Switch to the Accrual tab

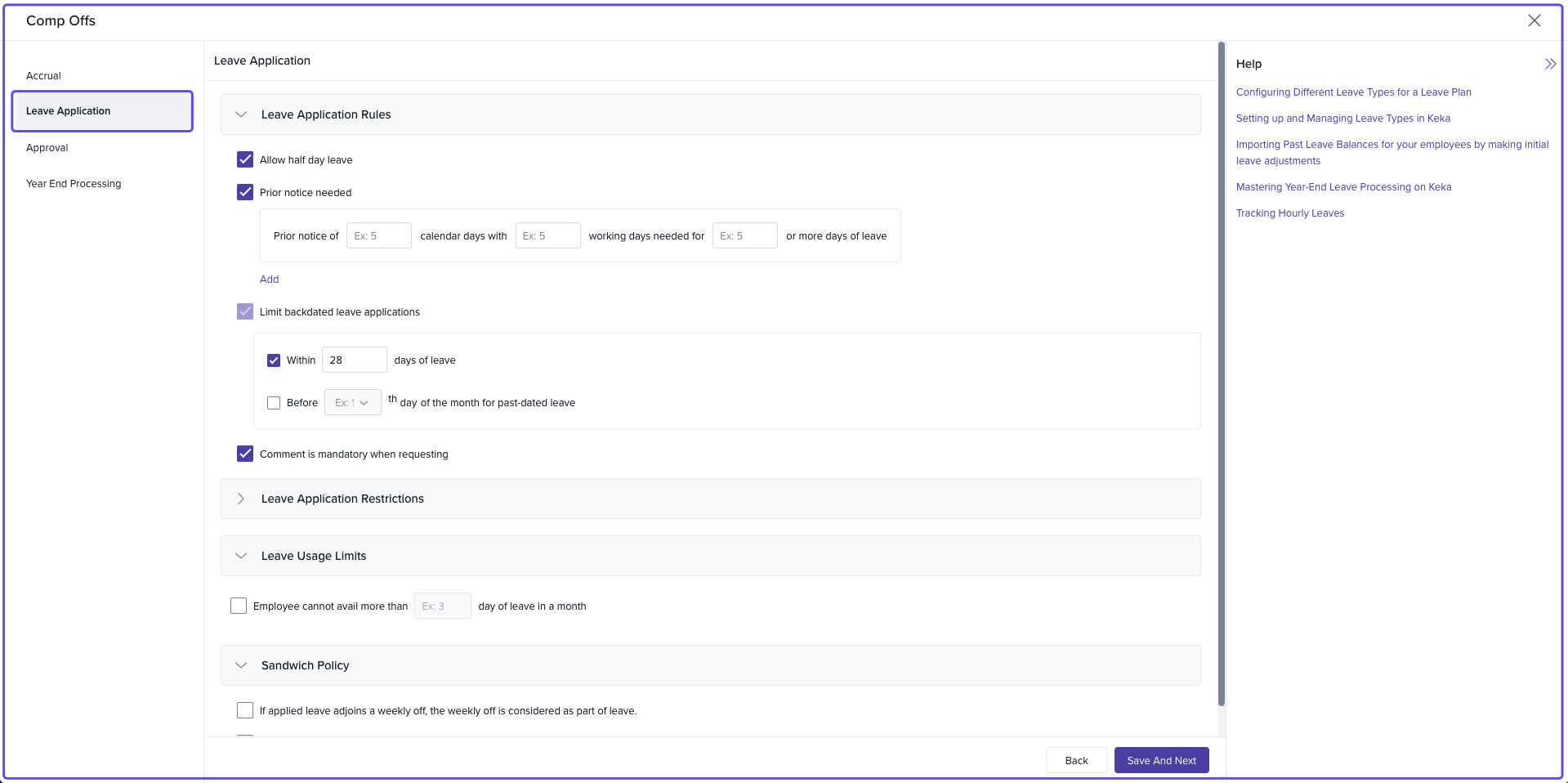pos(44,76)
